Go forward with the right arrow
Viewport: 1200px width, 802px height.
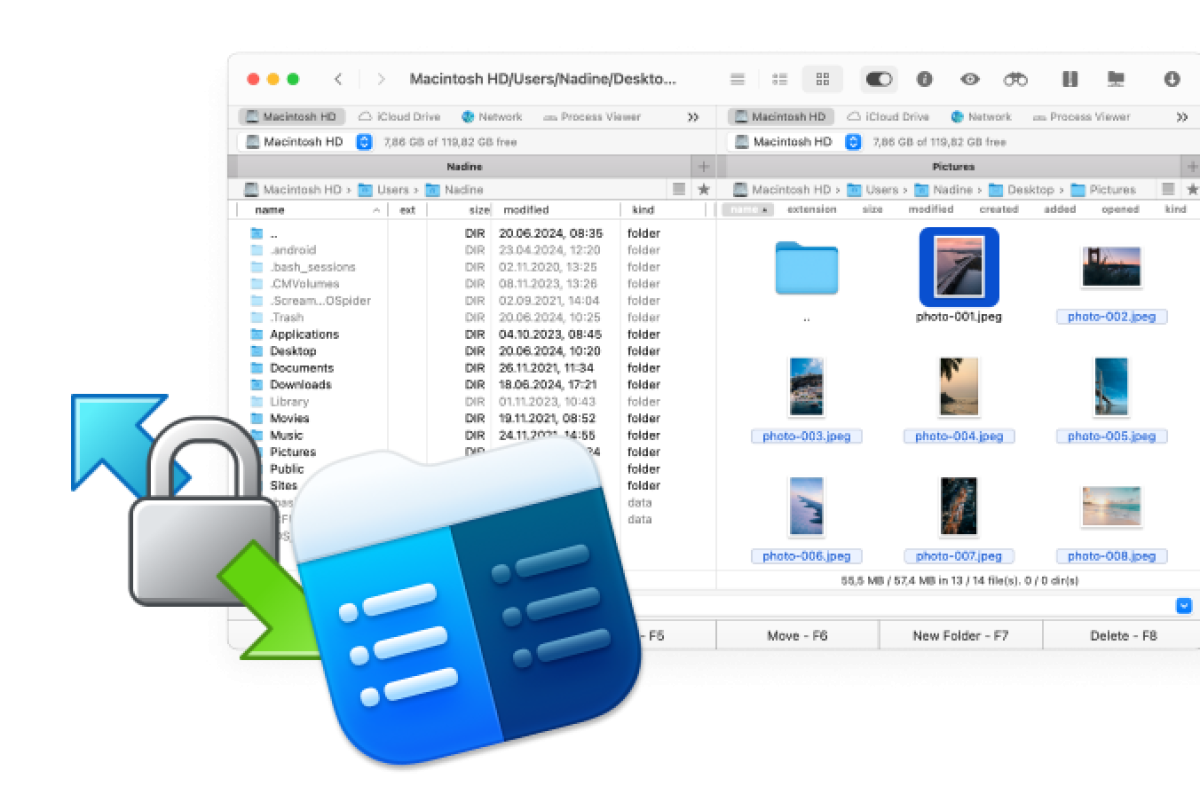click(381, 79)
